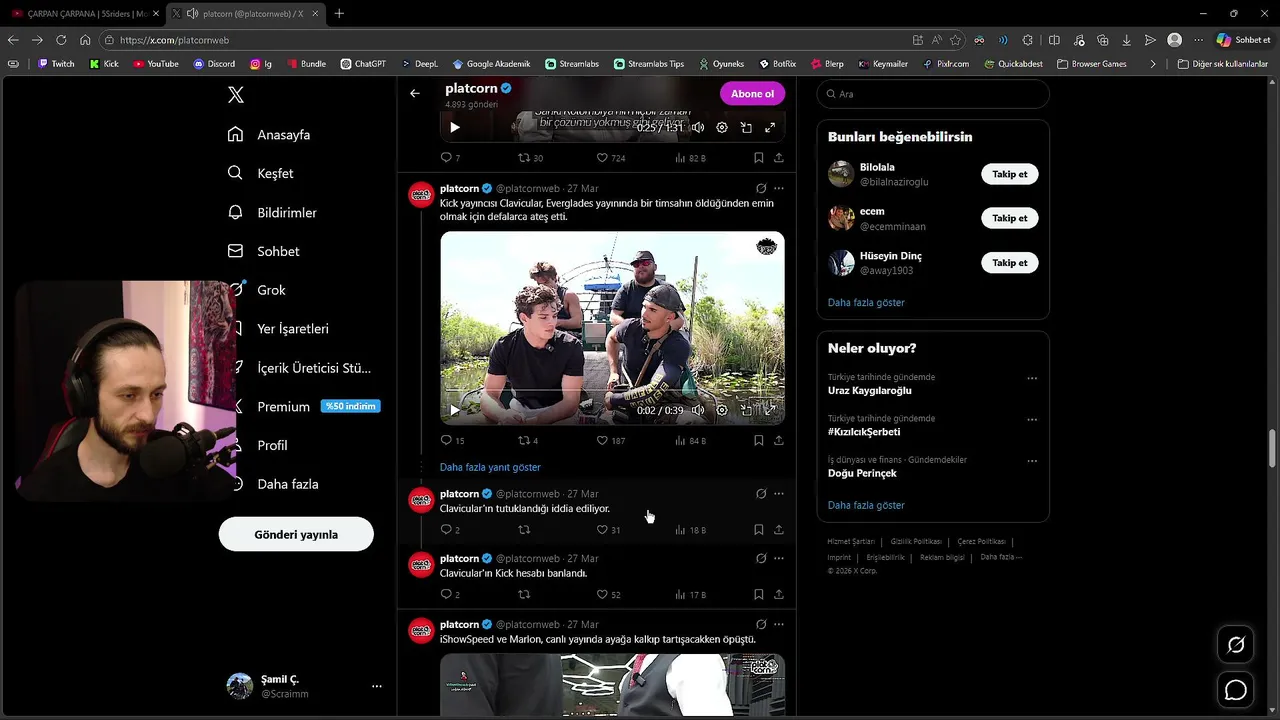Click Daha fazla yanıt göster link
The image size is (1280, 720).
490,467
